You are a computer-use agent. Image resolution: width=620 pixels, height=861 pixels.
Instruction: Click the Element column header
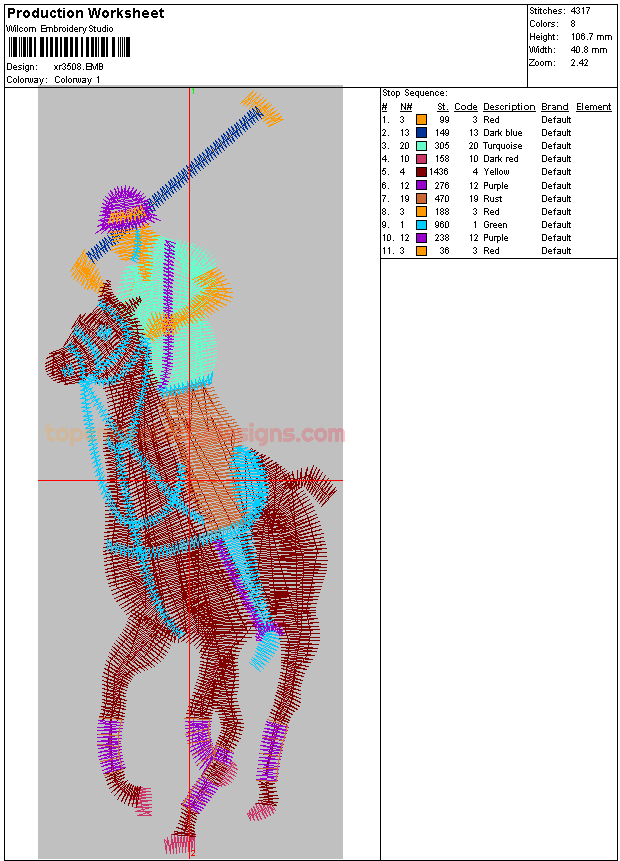click(x=594, y=107)
